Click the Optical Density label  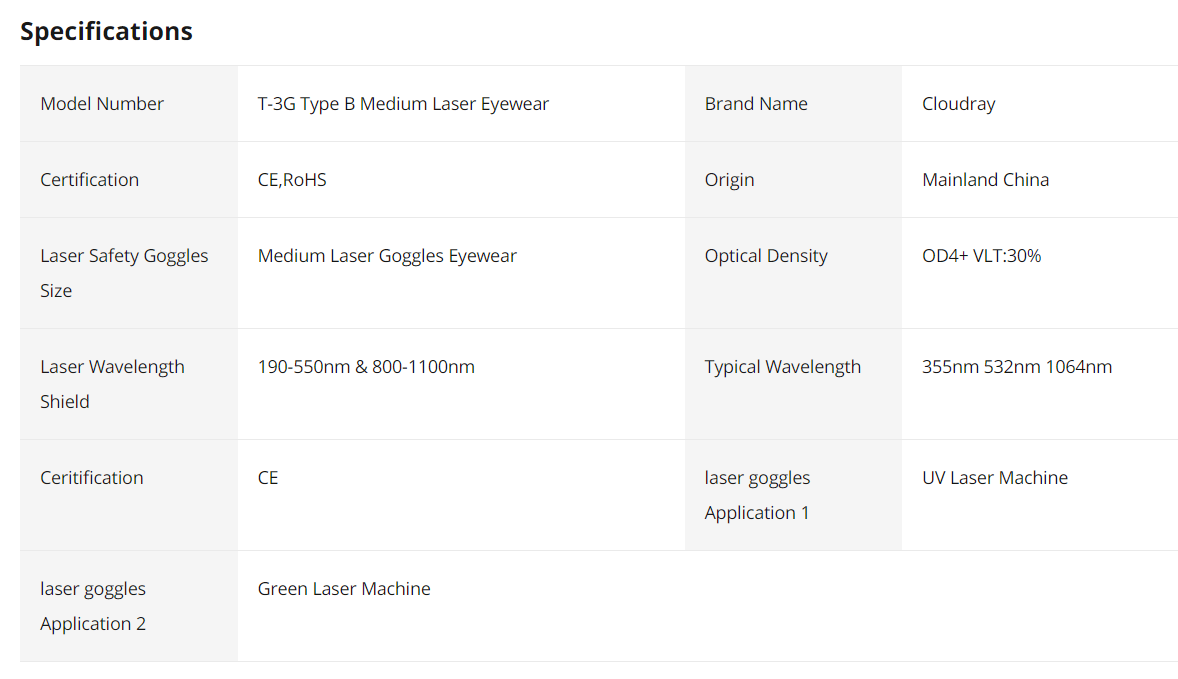click(766, 256)
